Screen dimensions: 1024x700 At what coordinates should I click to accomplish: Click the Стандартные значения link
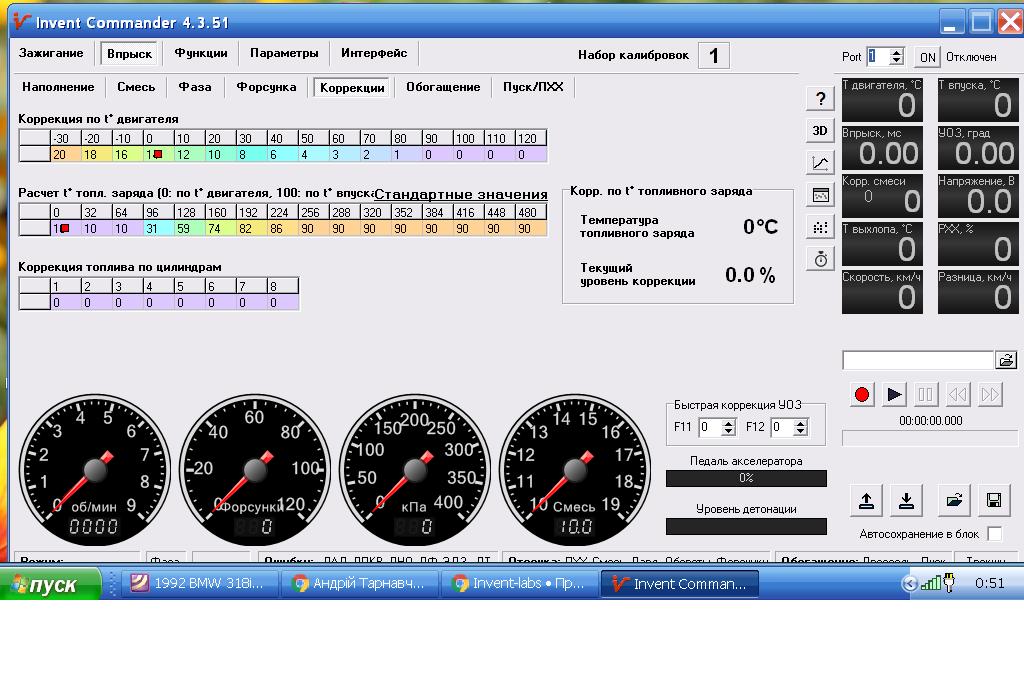click(461, 194)
